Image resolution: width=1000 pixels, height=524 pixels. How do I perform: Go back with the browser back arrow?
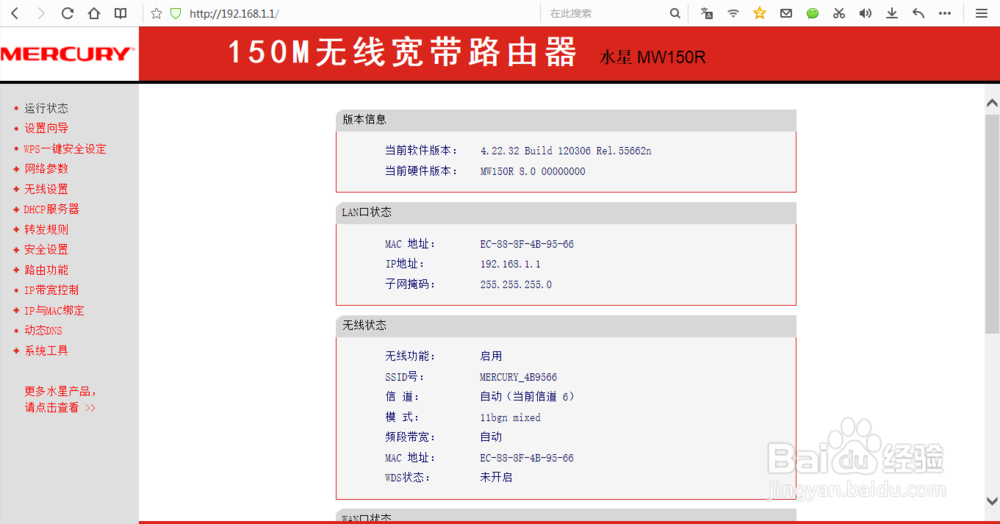pyautogui.click(x=15, y=13)
